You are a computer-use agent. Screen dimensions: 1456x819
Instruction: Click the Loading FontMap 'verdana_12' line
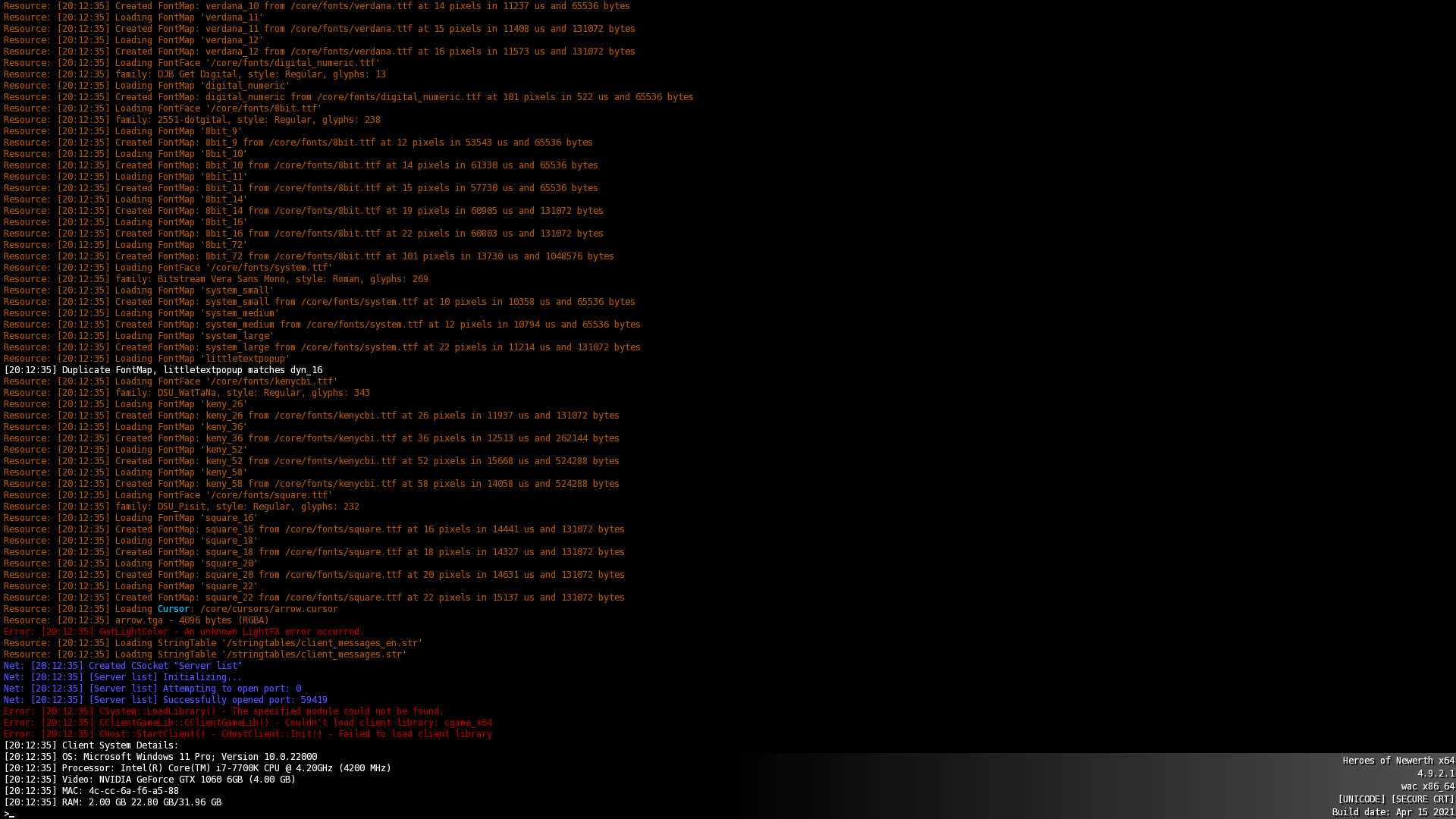[133, 40]
